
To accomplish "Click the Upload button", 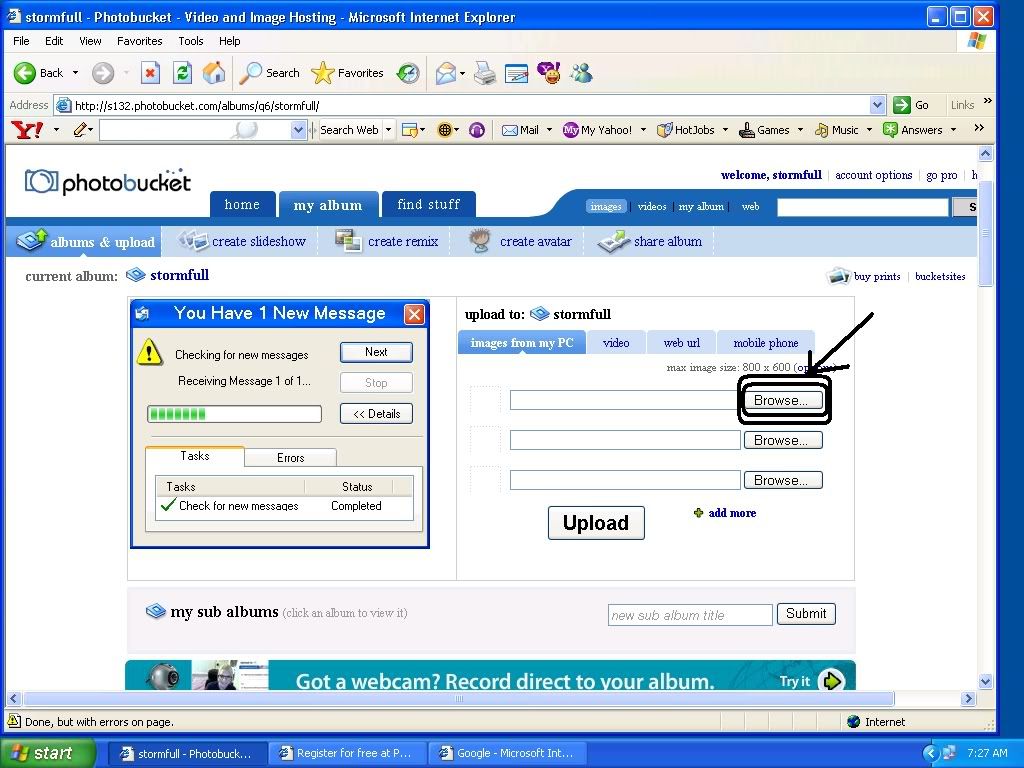I will coord(596,522).
